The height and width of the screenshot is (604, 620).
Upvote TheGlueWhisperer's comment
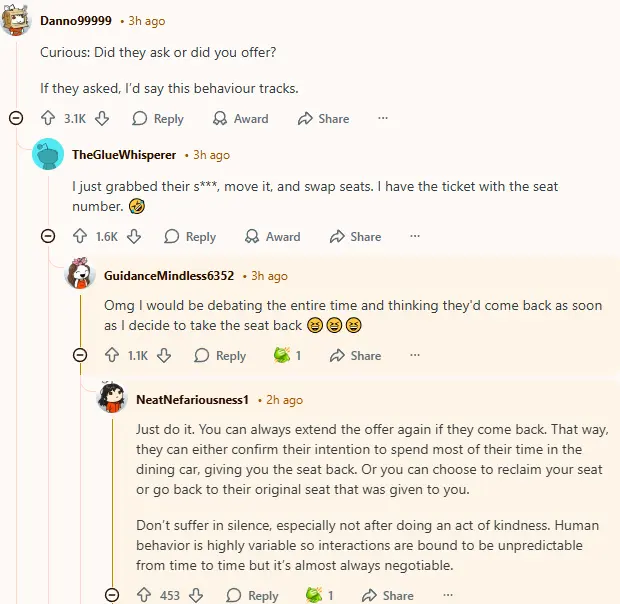coord(80,237)
